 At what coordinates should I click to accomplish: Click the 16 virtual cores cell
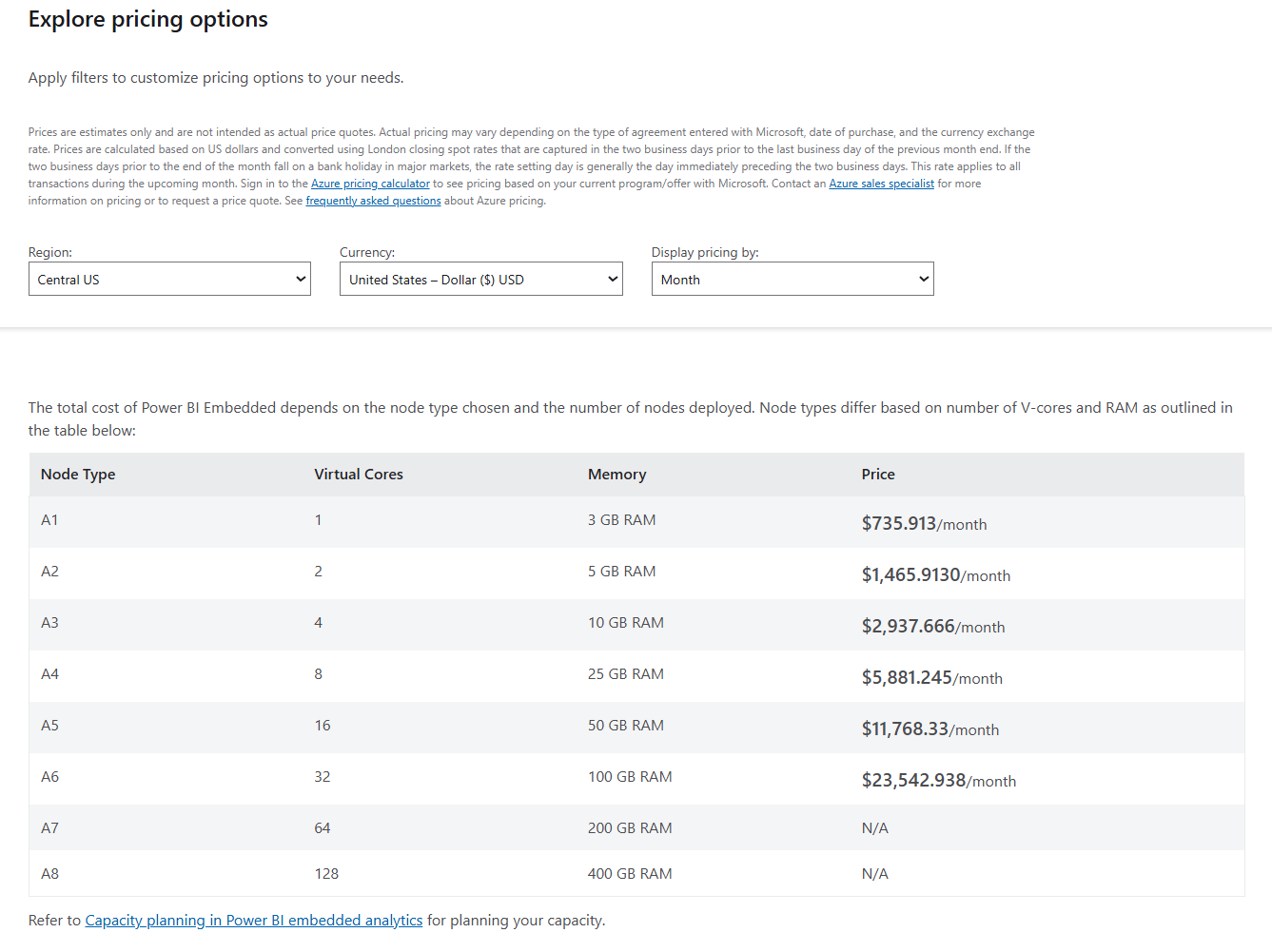coord(323,726)
